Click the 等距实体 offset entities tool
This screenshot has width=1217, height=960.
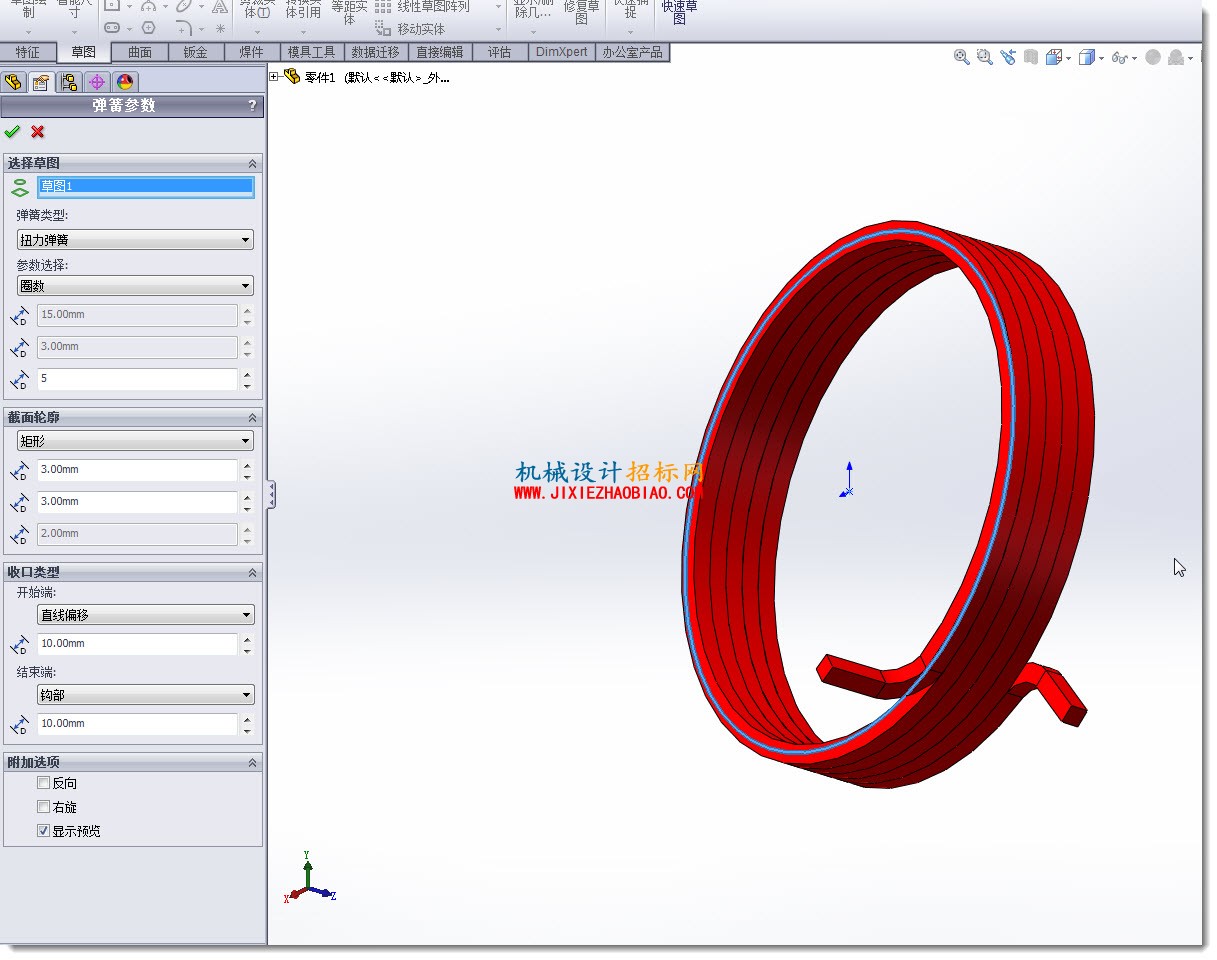[x=349, y=13]
